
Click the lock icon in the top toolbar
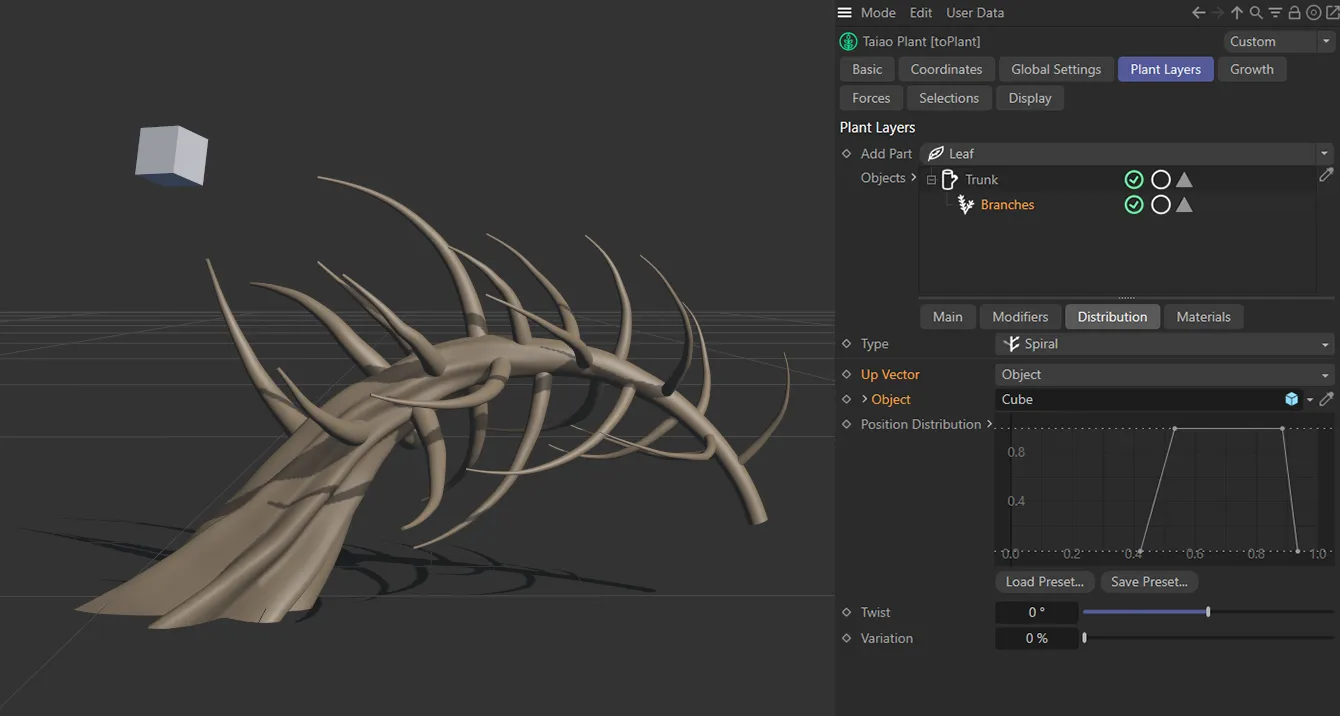click(1294, 12)
